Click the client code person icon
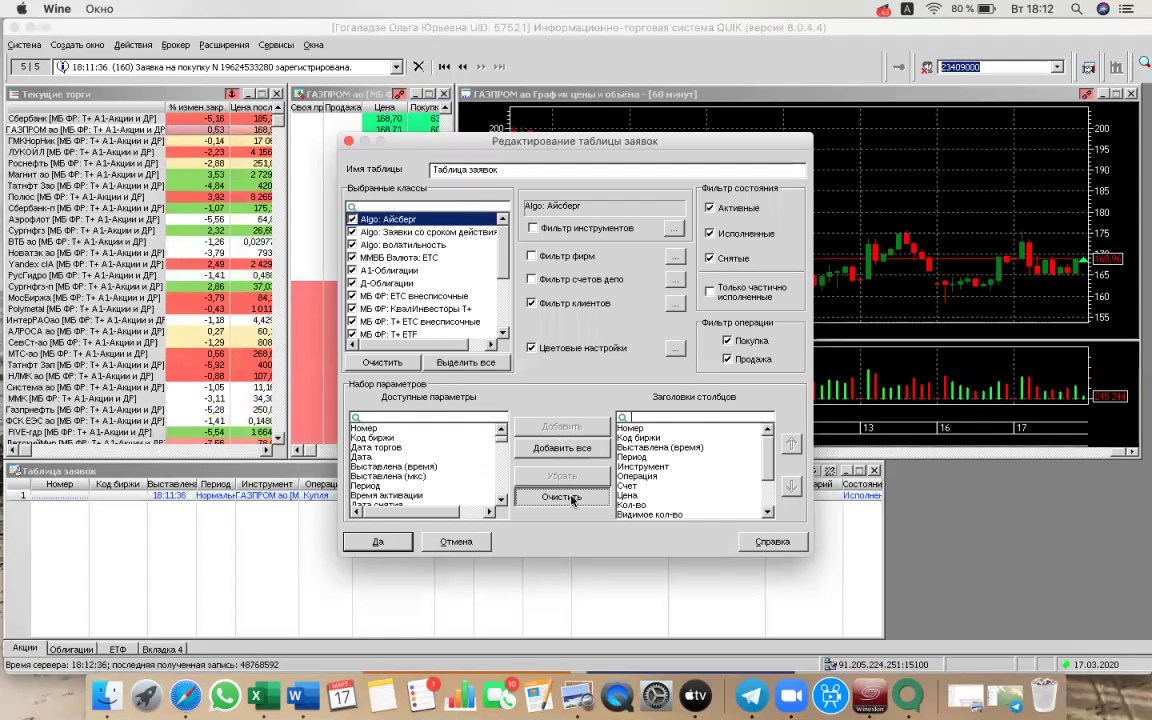The width and height of the screenshot is (1152, 720). (x=927, y=67)
